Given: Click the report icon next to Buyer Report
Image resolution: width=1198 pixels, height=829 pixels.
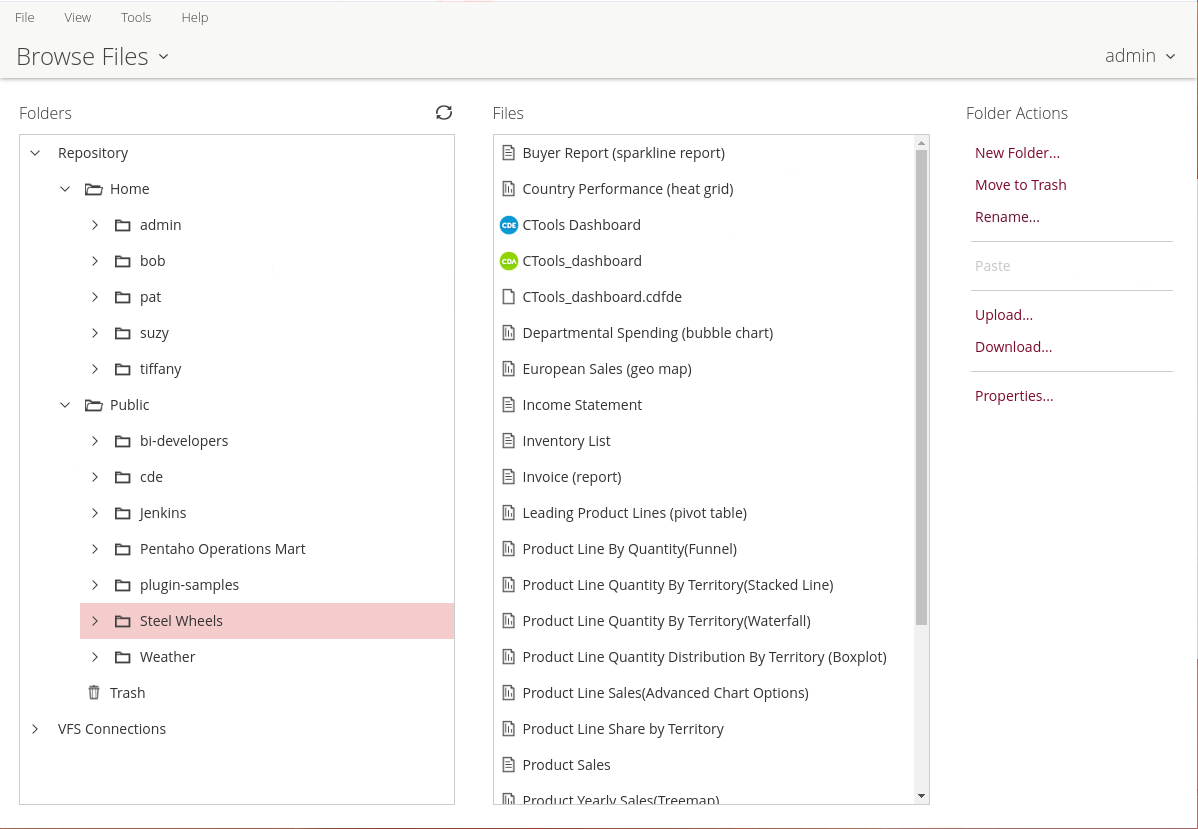Looking at the screenshot, I should tap(508, 153).
